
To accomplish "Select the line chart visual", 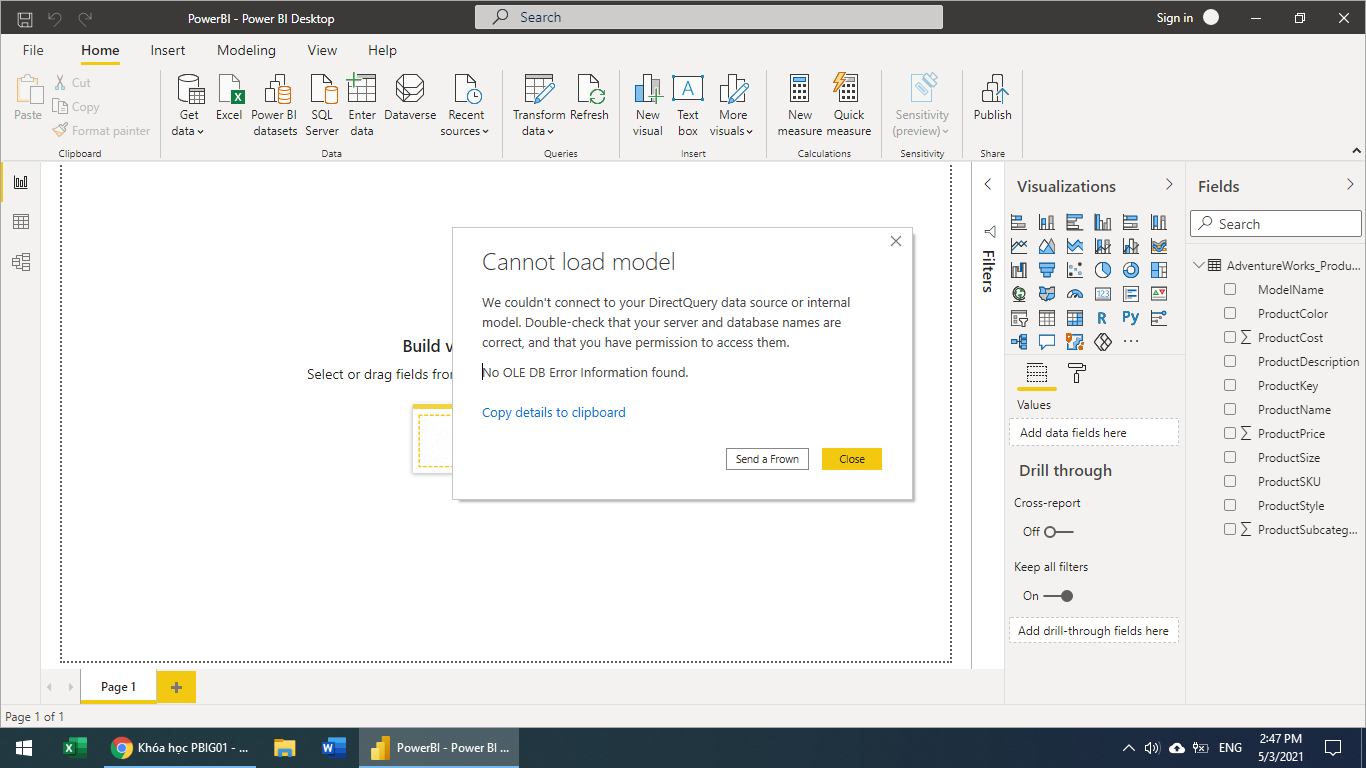I will click(x=1019, y=246).
